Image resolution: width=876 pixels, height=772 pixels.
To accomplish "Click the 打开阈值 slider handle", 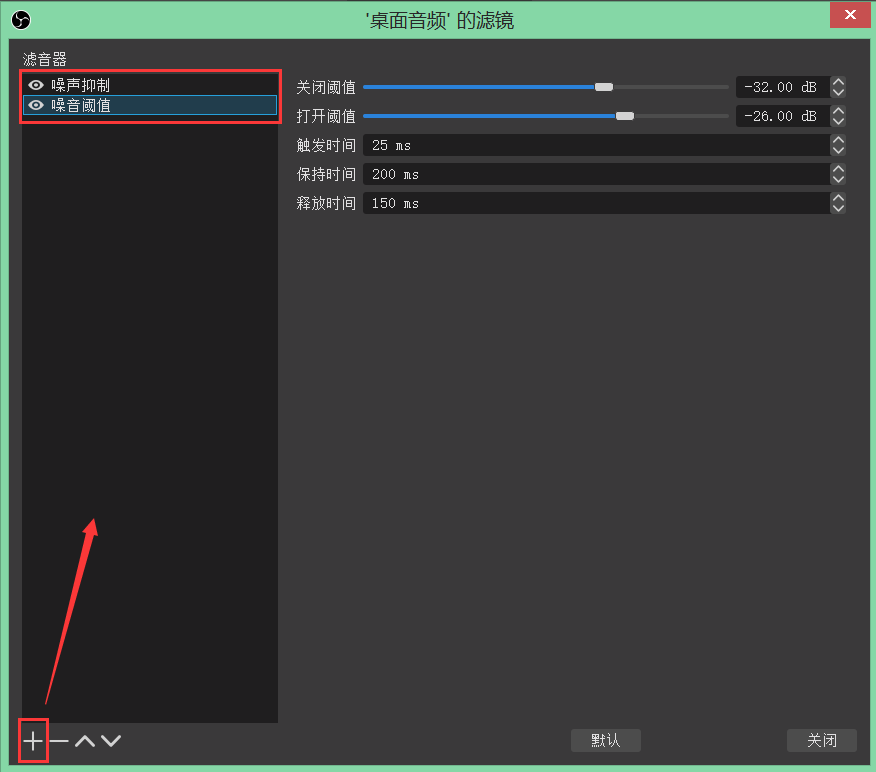I will click(x=625, y=116).
